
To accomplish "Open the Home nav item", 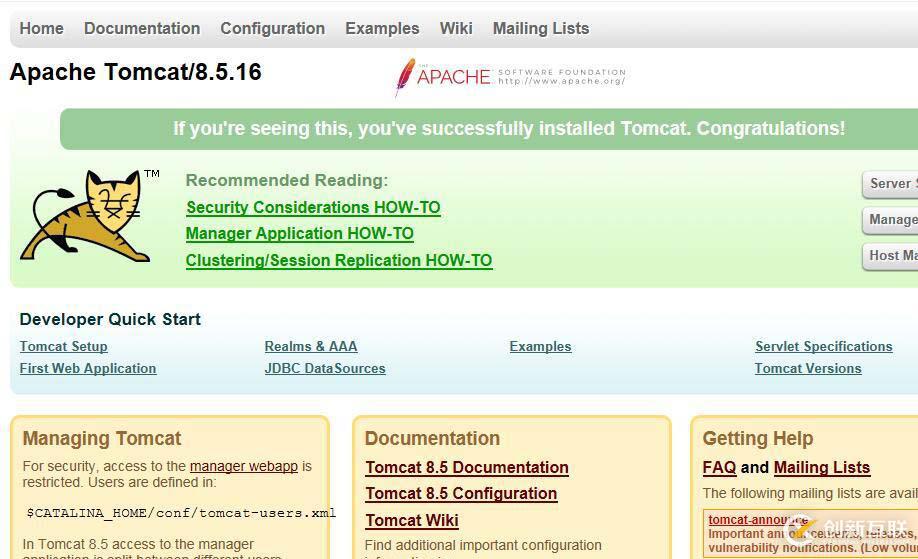I will tap(42, 28).
